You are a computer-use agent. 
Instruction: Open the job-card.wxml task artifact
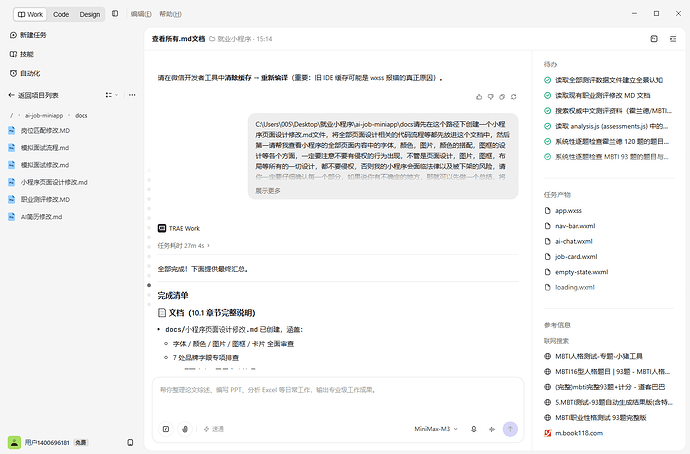(571, 257)
